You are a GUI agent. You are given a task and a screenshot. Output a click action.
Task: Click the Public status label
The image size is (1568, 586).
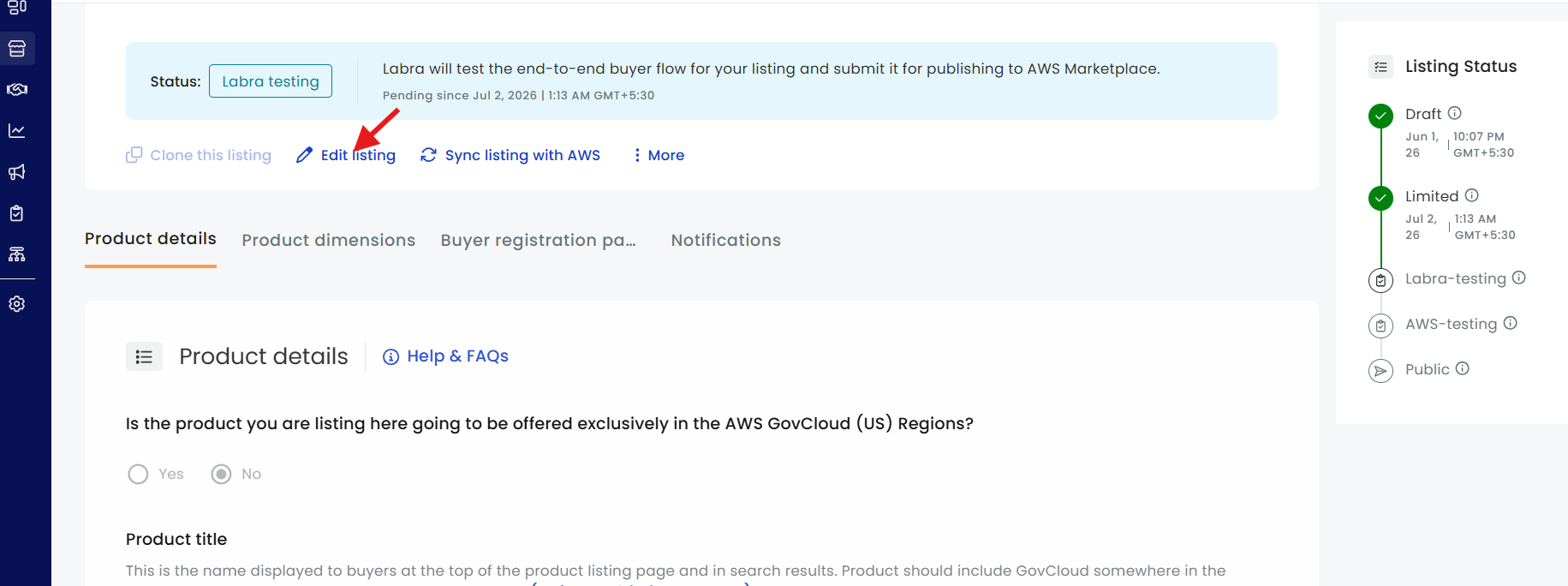[1428, 369]
